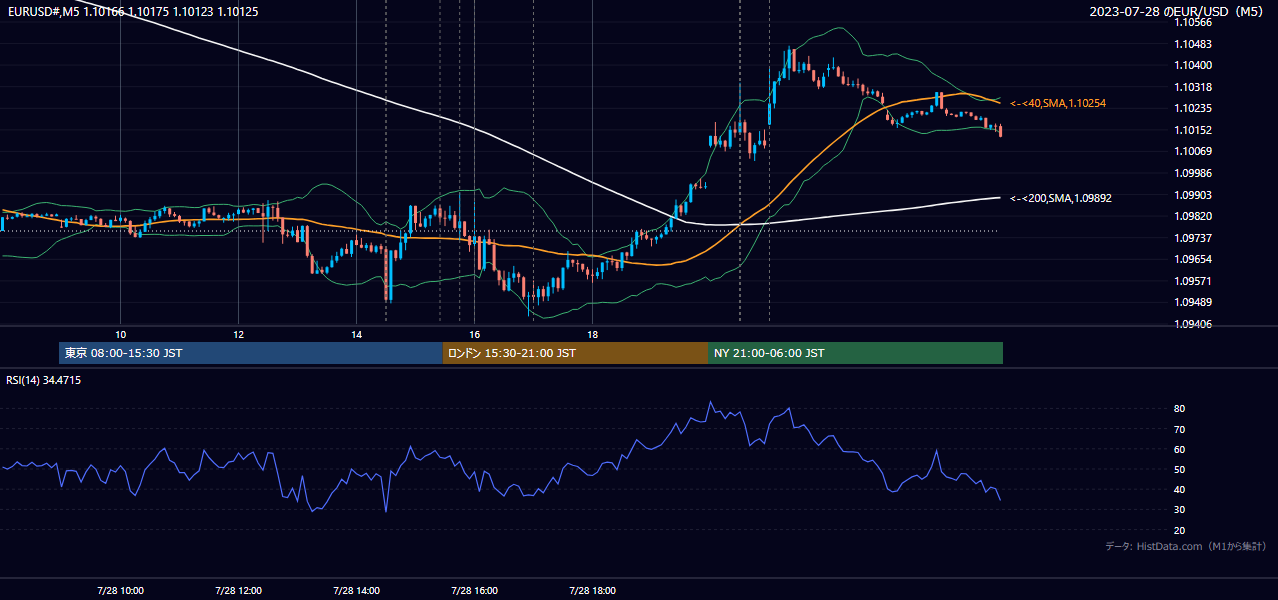The height and width of the screenshot is (600, 1278).
Task: Click the hour label 12 under price chart
Action: [x=238, y=334]
